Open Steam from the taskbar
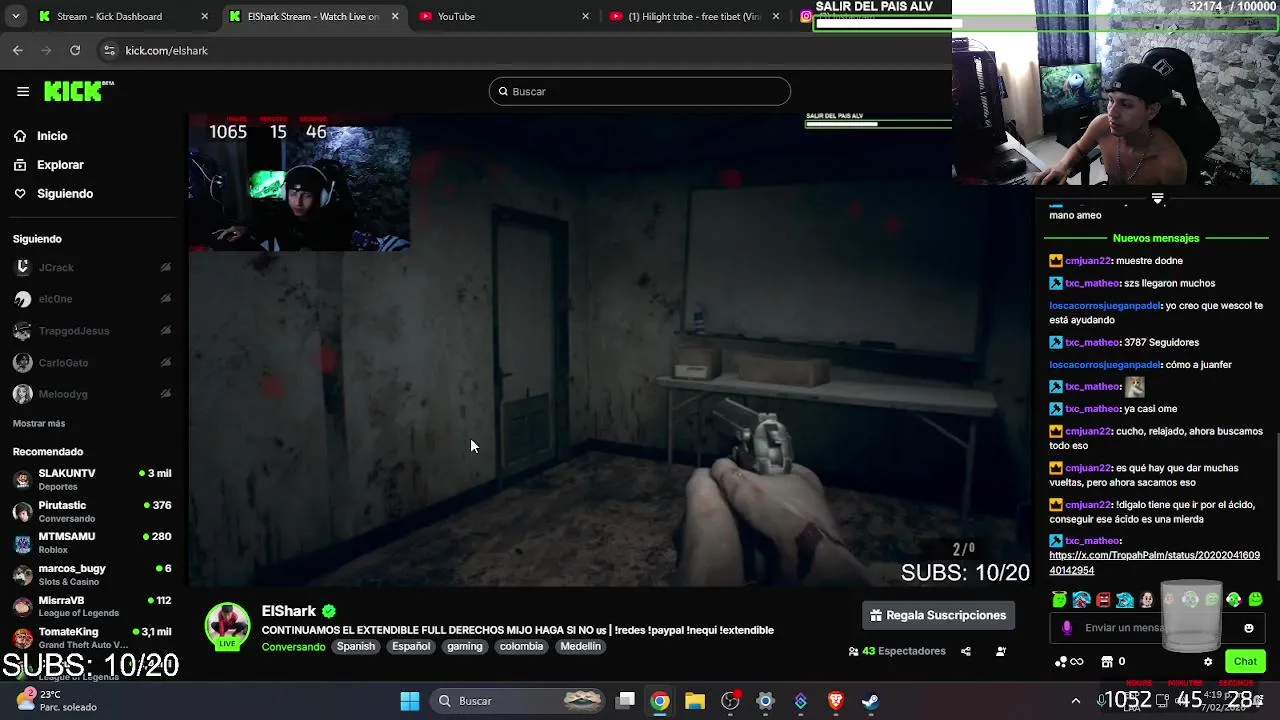This screenshot has width=1280, height=720. pyautogui.click(x=871, y=701)
